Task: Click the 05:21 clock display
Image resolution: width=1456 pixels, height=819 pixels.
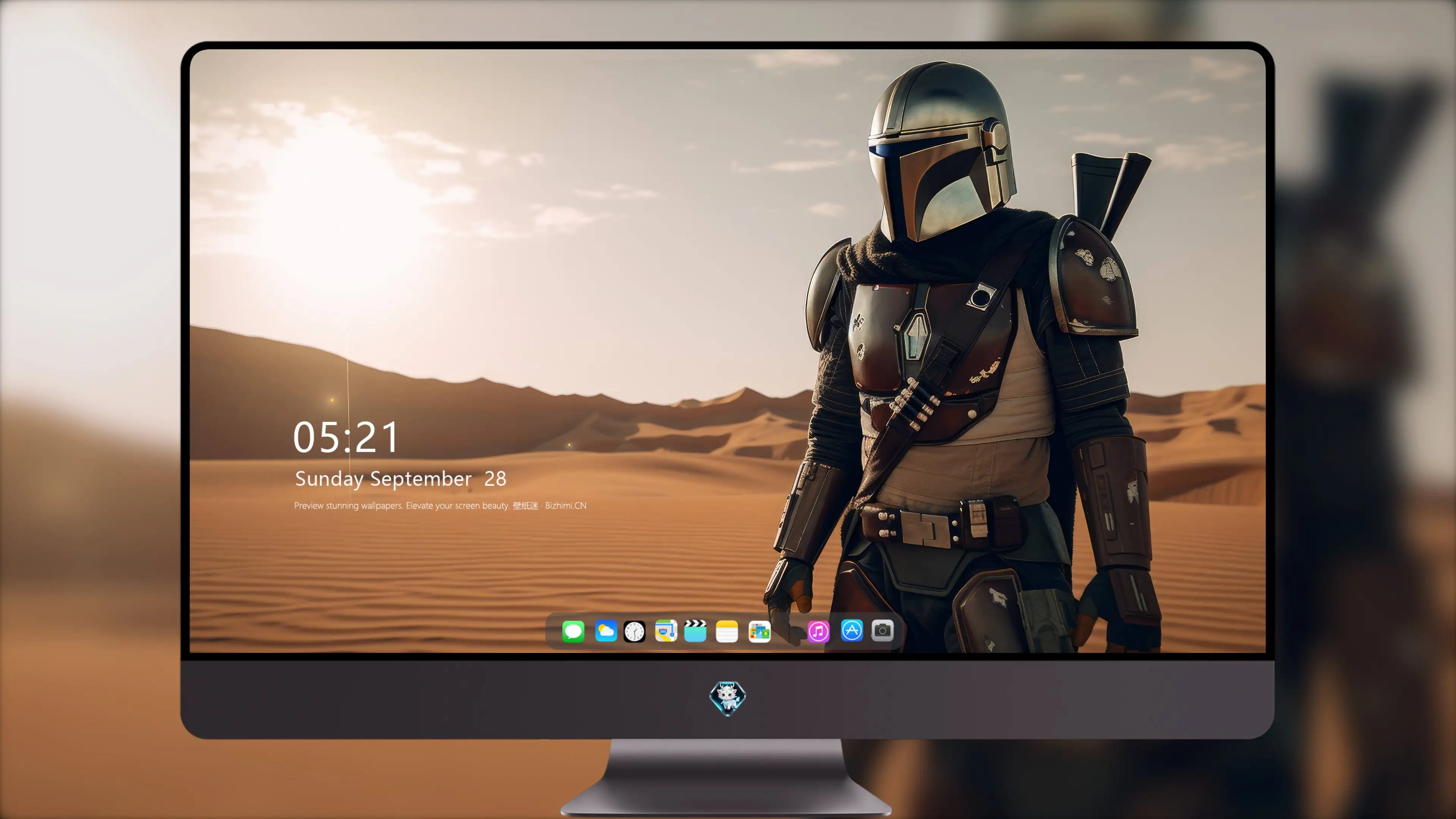Action: (x=346, y=437)
